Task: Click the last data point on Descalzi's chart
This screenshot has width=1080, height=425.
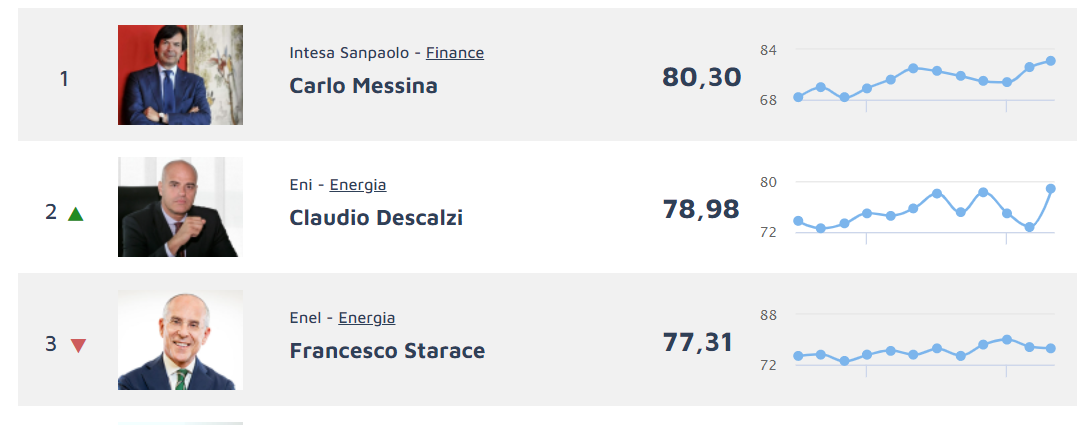Action: 1051,188
